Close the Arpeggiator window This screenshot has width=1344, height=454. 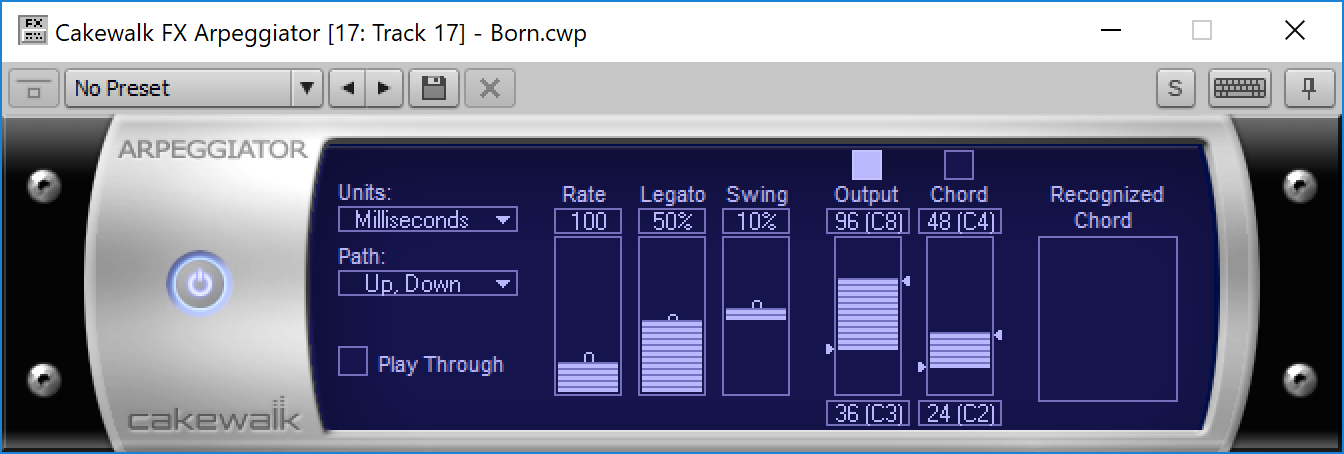point(1295,31)
